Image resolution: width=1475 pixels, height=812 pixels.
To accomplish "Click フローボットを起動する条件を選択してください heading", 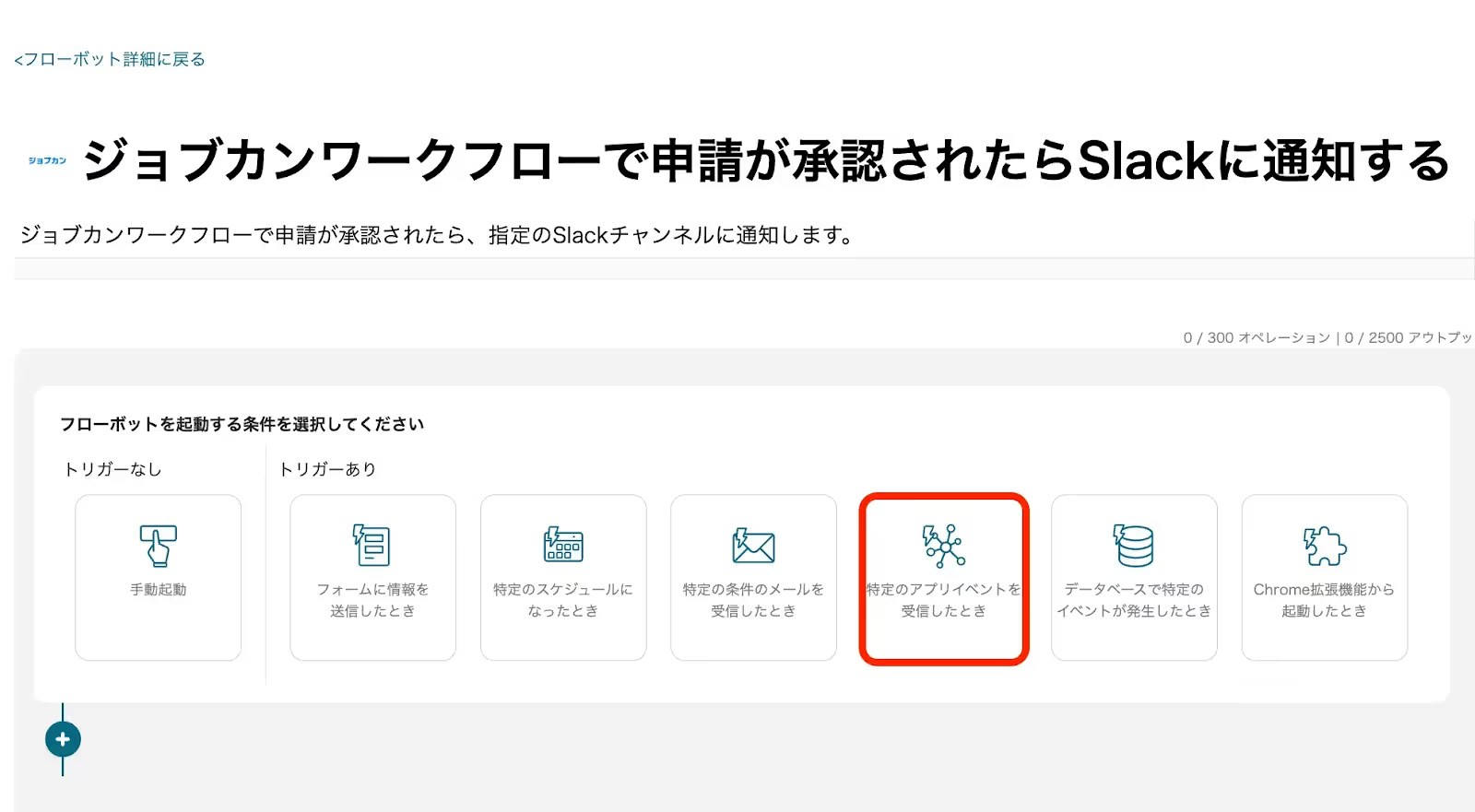I will click(x=242, y=424).
